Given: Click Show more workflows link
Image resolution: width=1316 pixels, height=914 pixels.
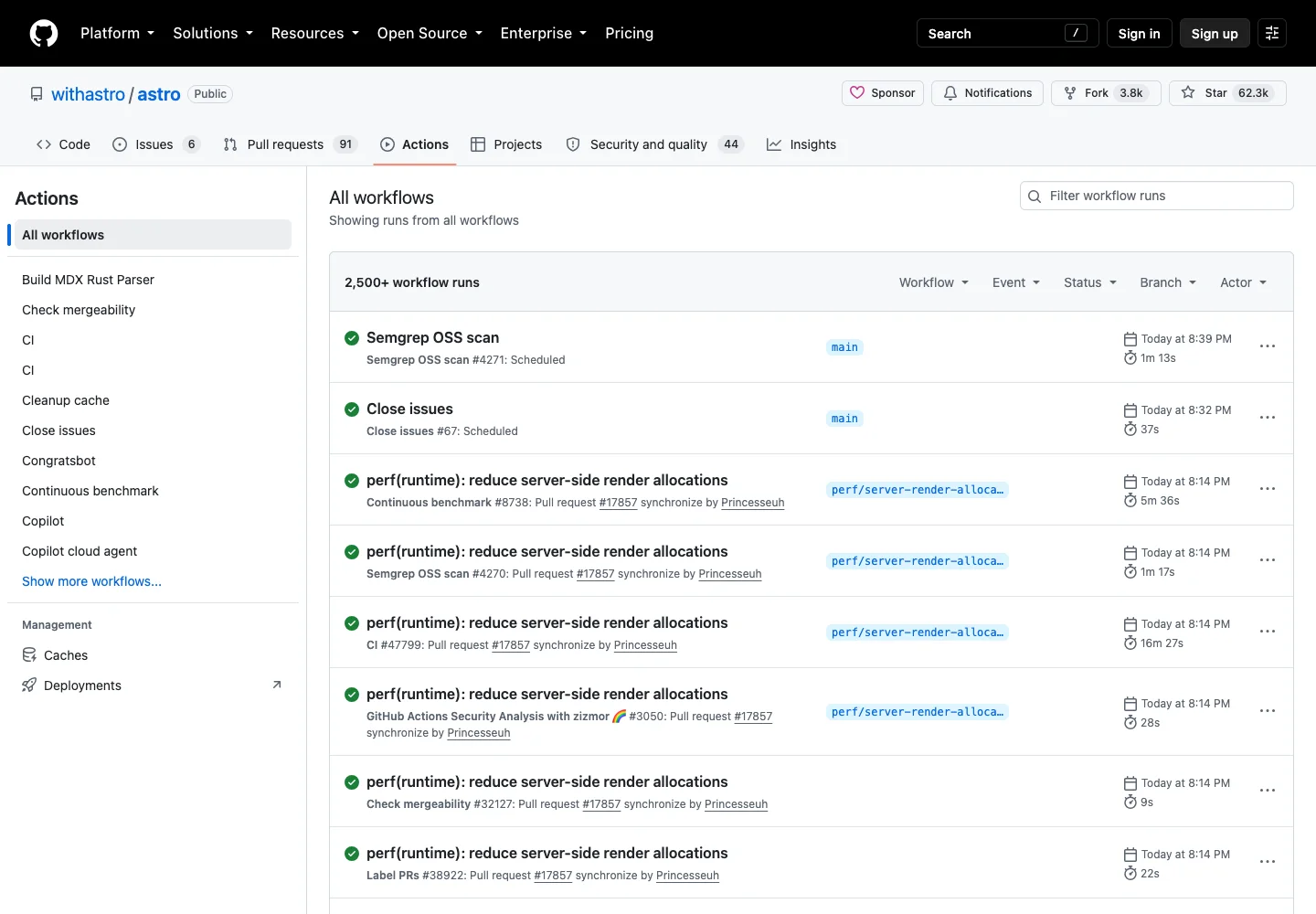Looking at the screenshot, I should click(91, 581).
